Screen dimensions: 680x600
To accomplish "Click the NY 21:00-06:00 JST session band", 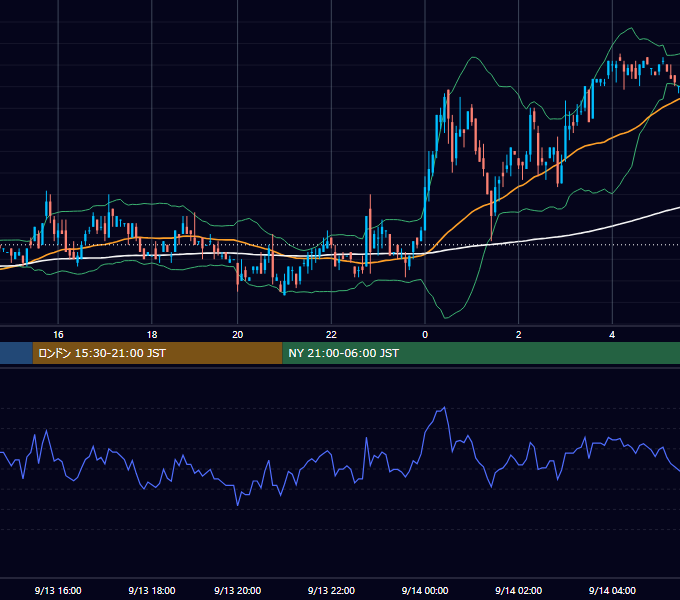I will tap(481, 353).
